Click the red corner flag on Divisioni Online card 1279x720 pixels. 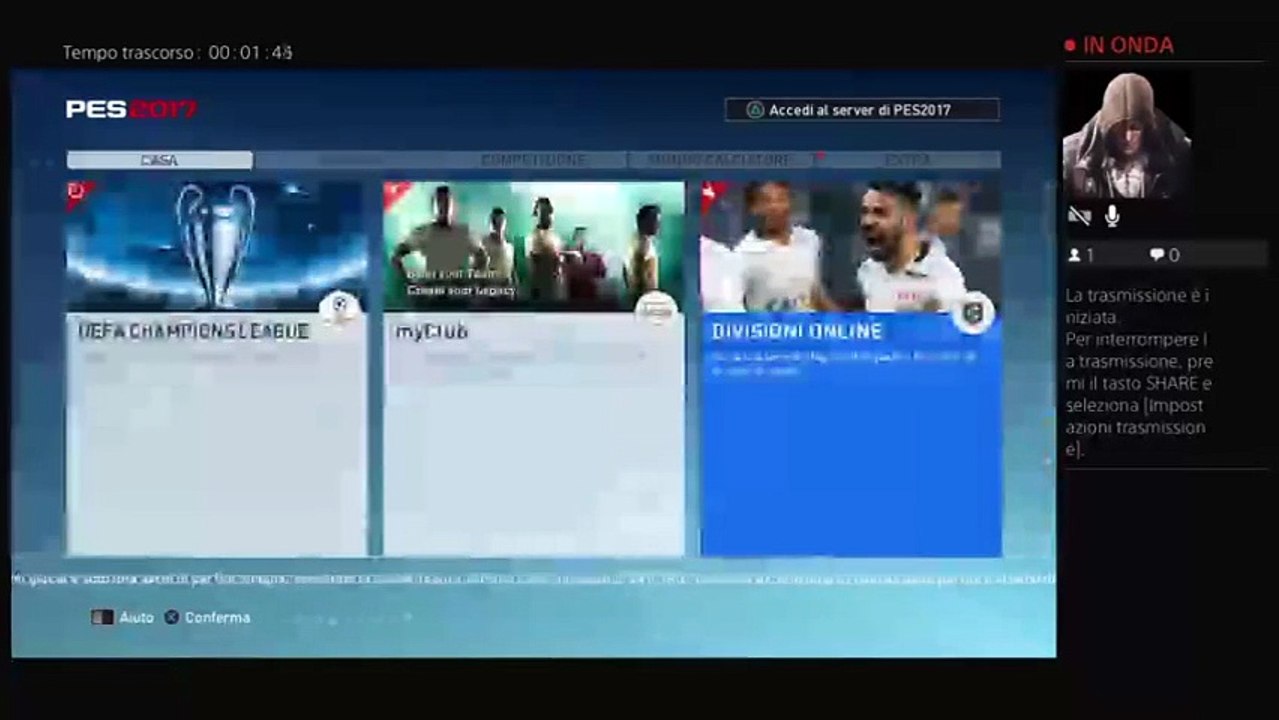pyautogui.click(x=712, y=192)
